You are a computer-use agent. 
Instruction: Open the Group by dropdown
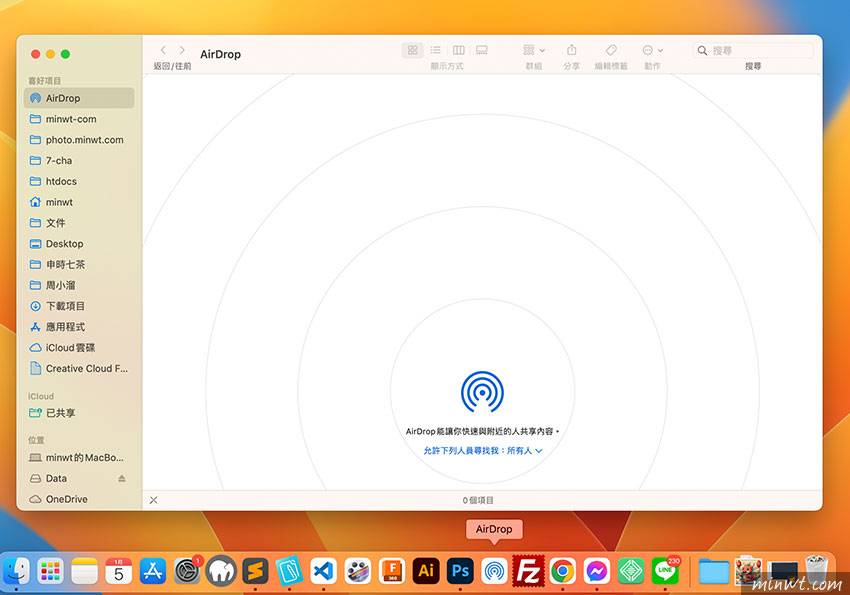tap(534, 50)
